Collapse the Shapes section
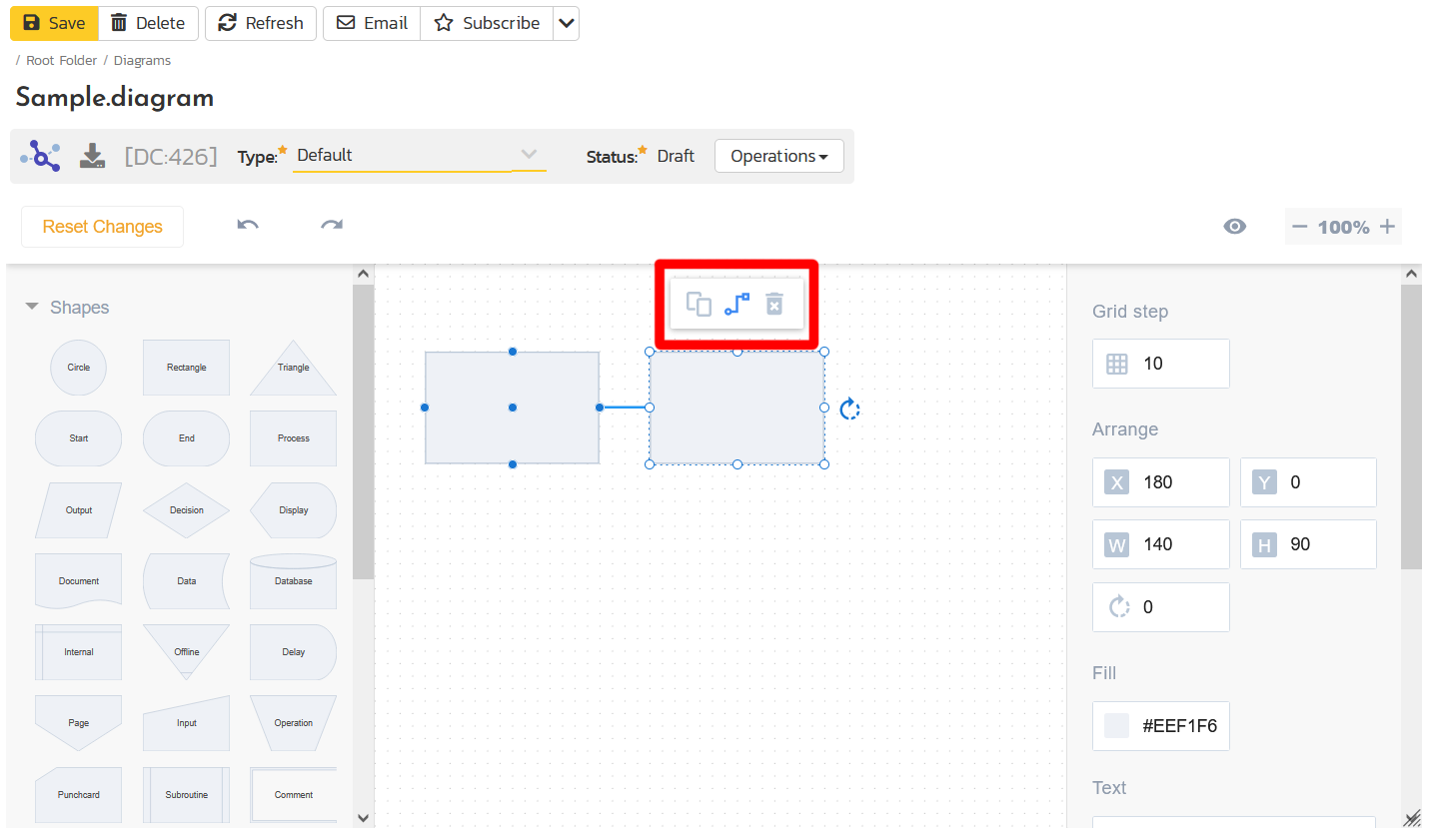Image resolution: width=1432 pixels, height=840 pixels. pyautogui.click(x=32, y=307)
